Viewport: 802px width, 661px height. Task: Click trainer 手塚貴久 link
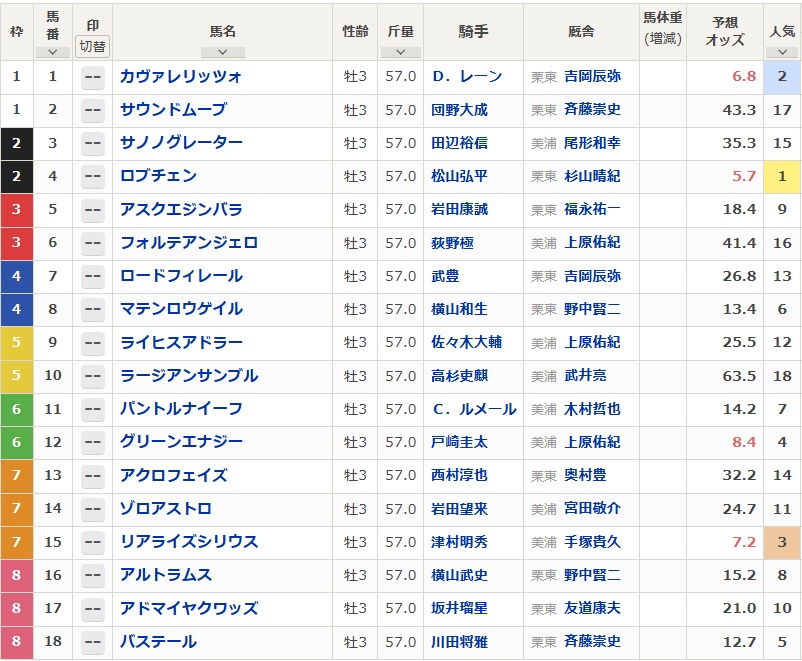[x=592, y=542]
